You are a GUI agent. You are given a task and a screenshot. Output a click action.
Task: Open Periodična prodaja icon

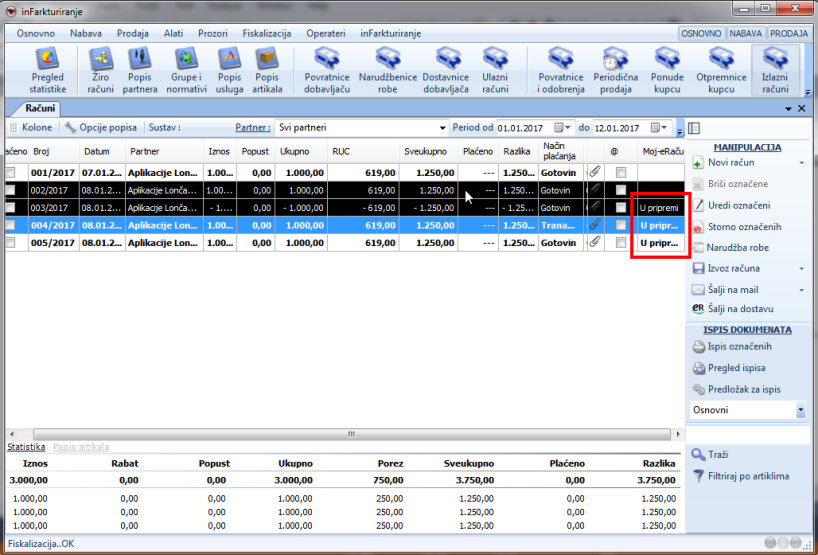coord(616,70)
